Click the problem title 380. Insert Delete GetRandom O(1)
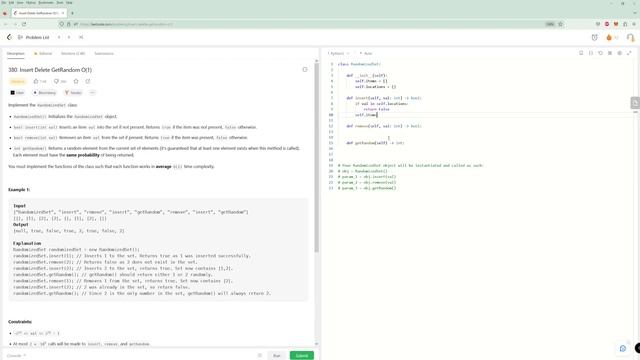Screen dimensions: 640x360 coord(50,70)
